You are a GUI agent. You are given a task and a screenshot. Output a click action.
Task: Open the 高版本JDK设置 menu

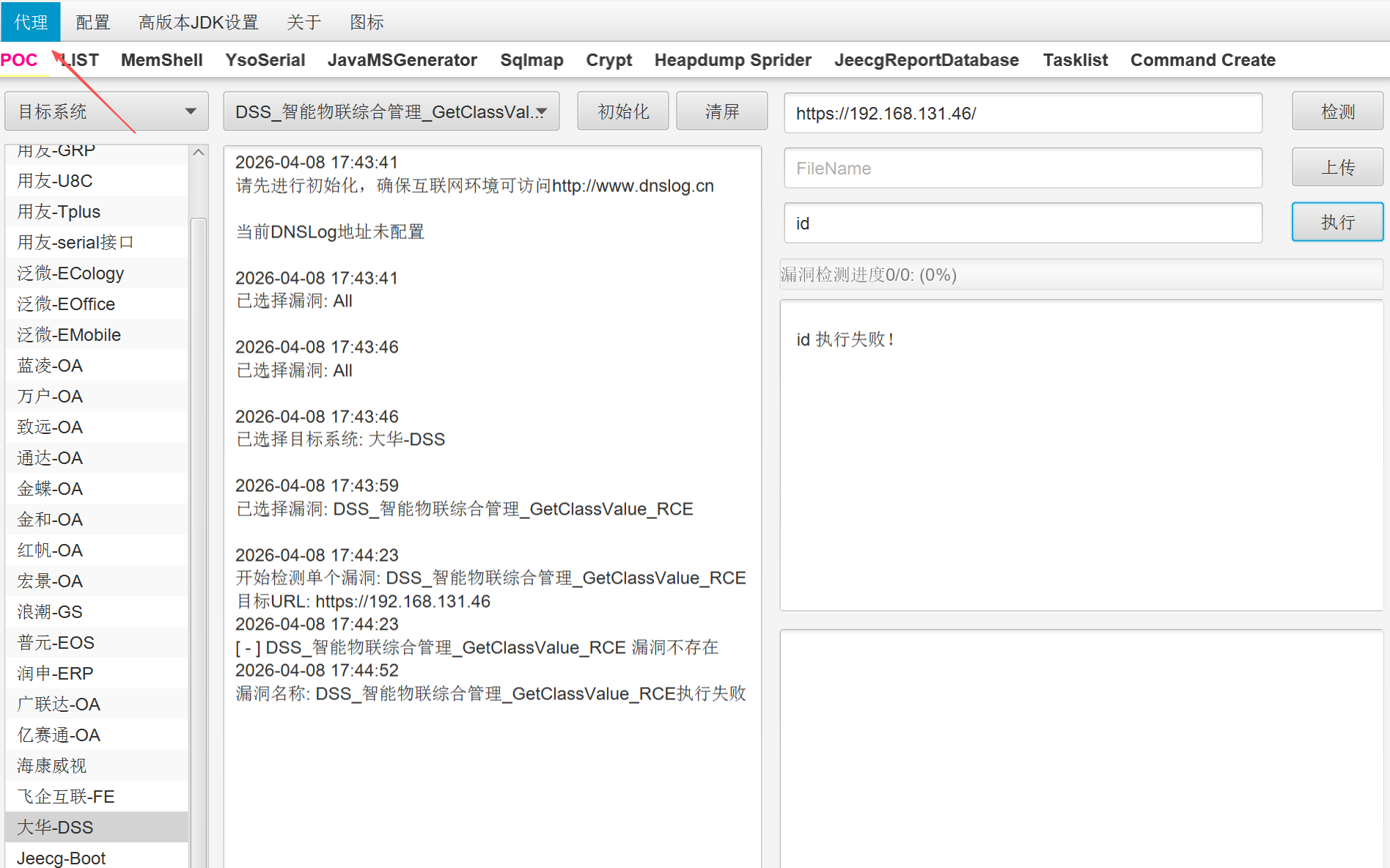tap(198, 22)
